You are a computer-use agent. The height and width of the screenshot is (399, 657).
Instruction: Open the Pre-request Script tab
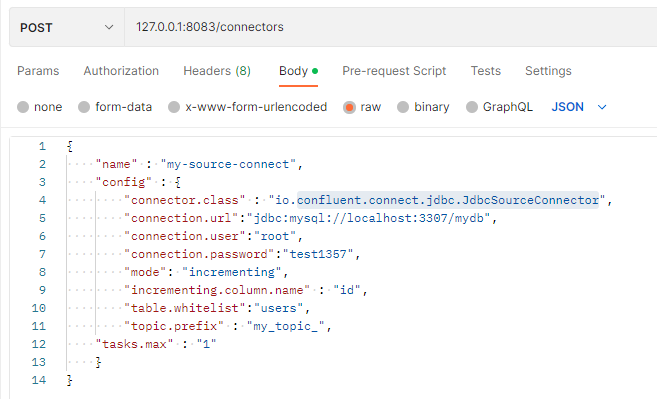click(x=394, y=71)
